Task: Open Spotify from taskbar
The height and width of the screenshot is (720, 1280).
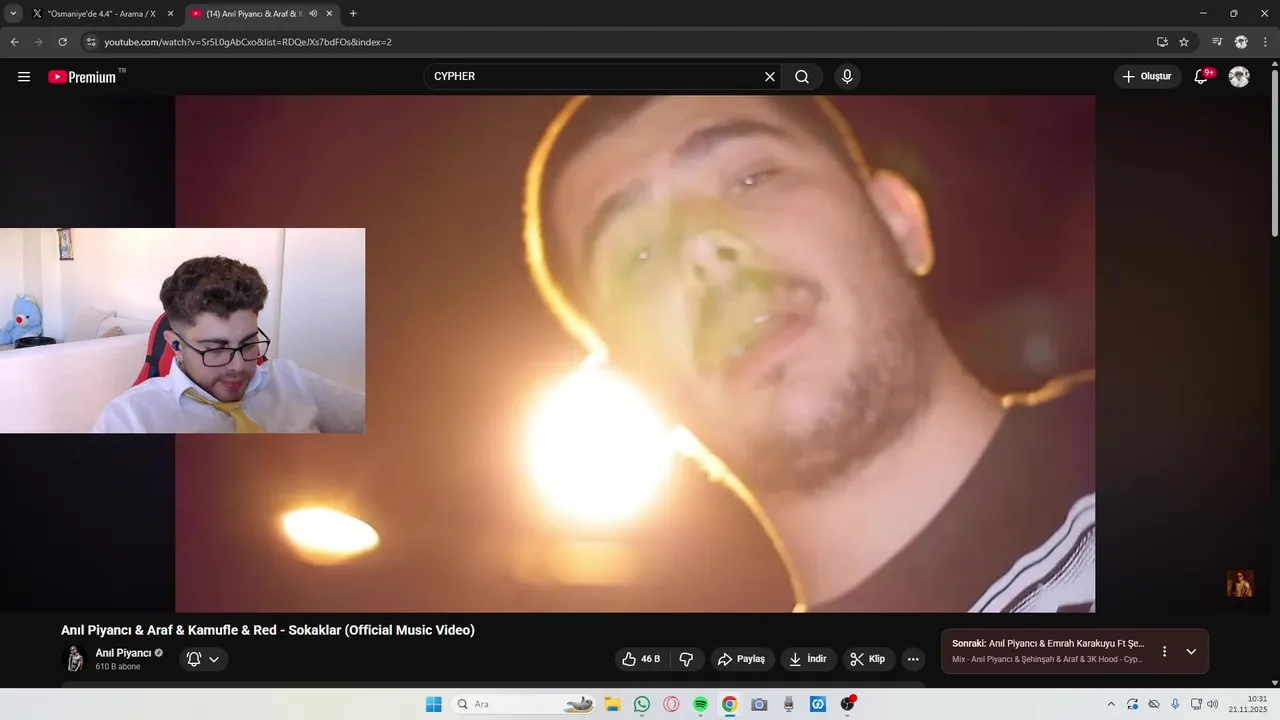Action: (x=700, y=704)
